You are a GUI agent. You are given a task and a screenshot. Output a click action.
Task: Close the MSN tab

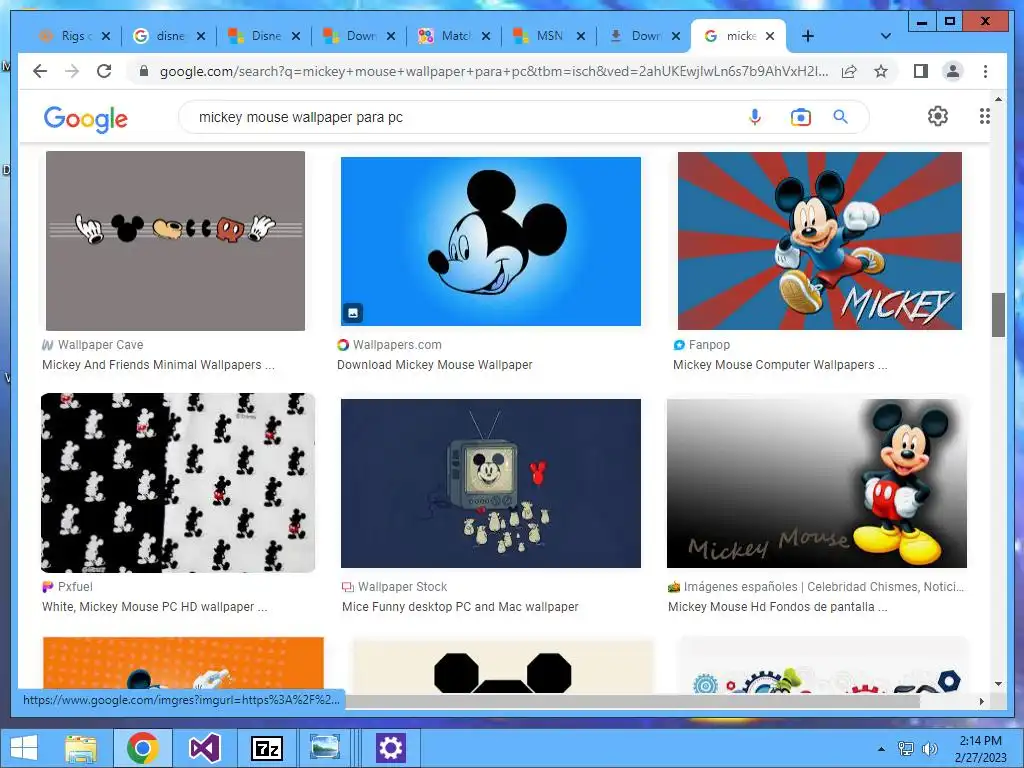click(x=581, y=36)
